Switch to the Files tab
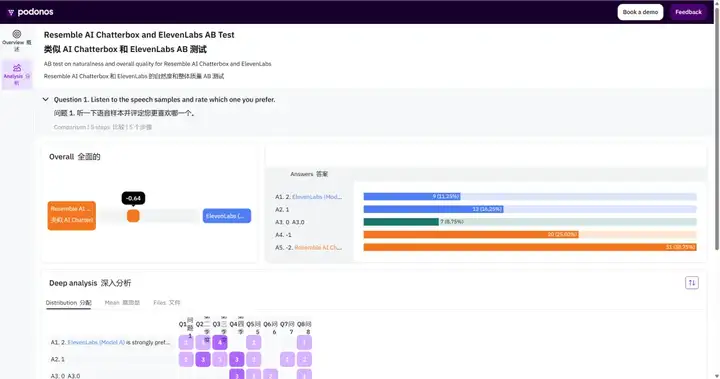 tap(167, 303)
